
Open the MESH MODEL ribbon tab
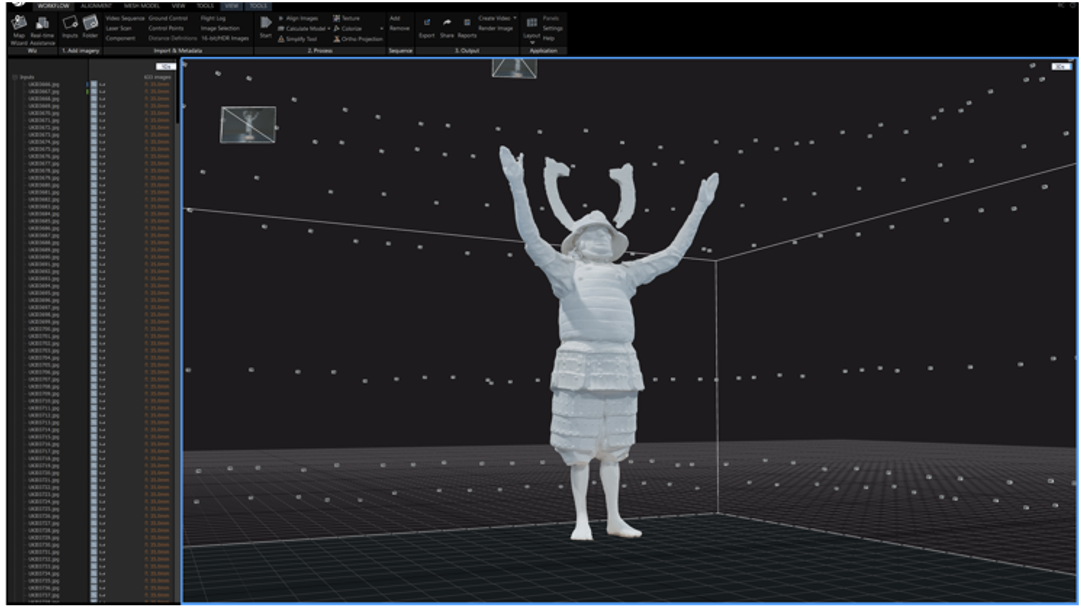[x=140, y=6]
